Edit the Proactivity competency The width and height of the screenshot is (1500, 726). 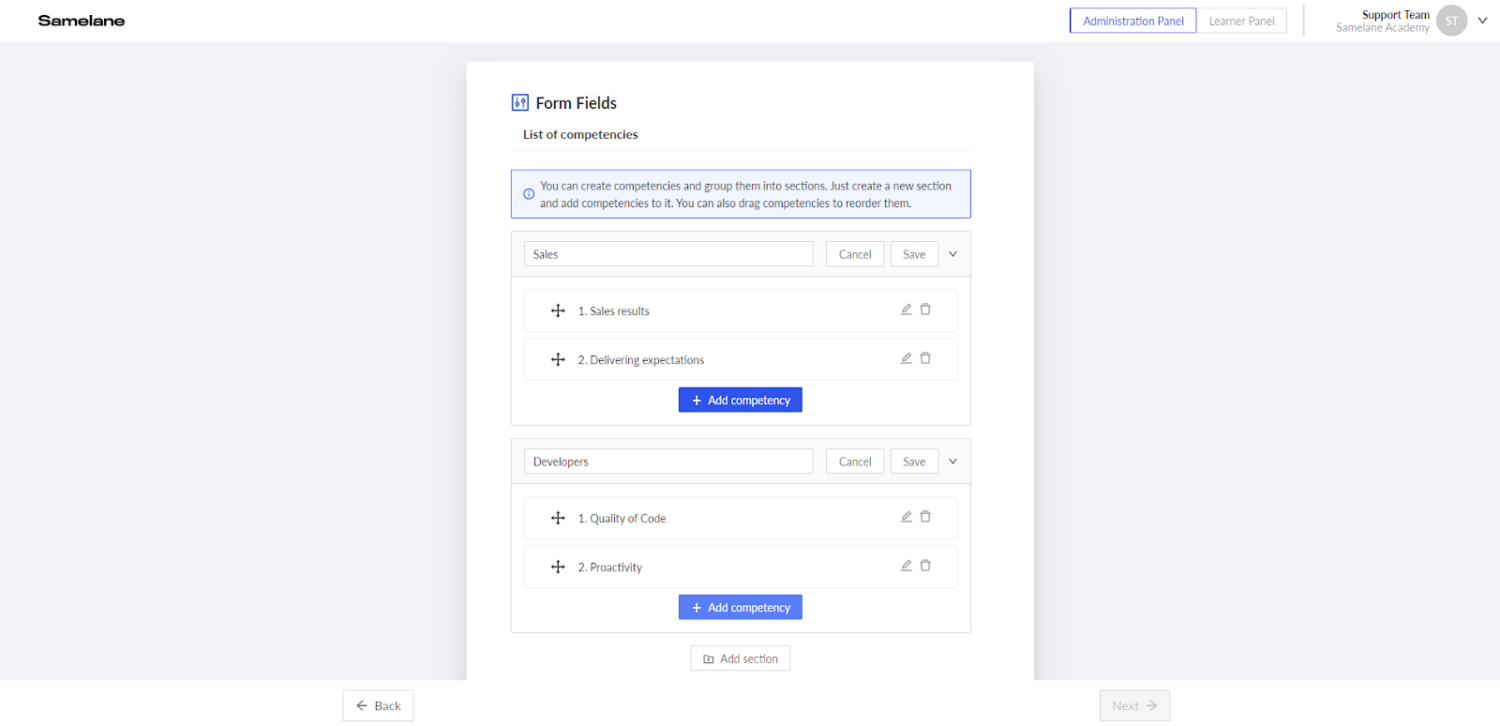pos(906,566)
